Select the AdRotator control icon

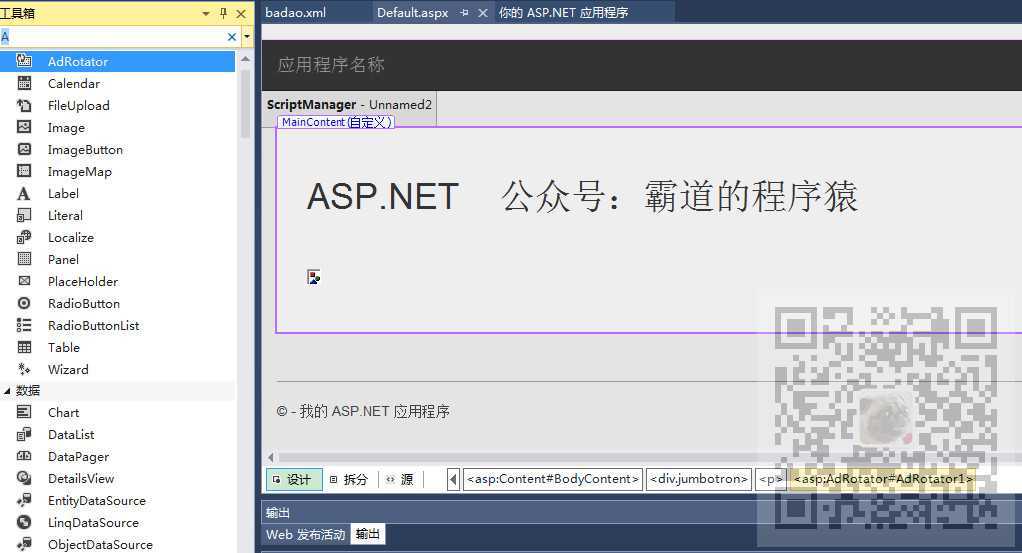pyautogui.click(x=24, y=61)
